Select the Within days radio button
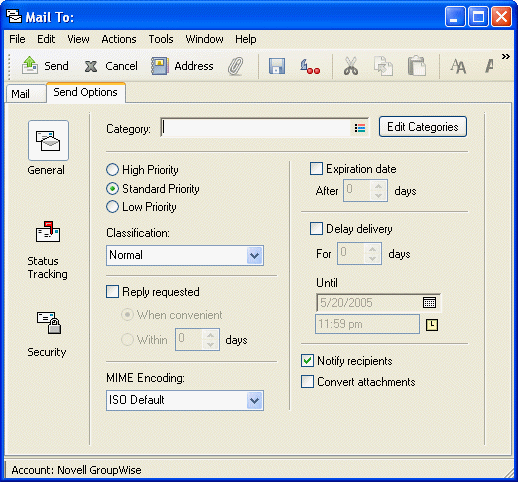This screenshot has width=518, height=482. point(127,340)
